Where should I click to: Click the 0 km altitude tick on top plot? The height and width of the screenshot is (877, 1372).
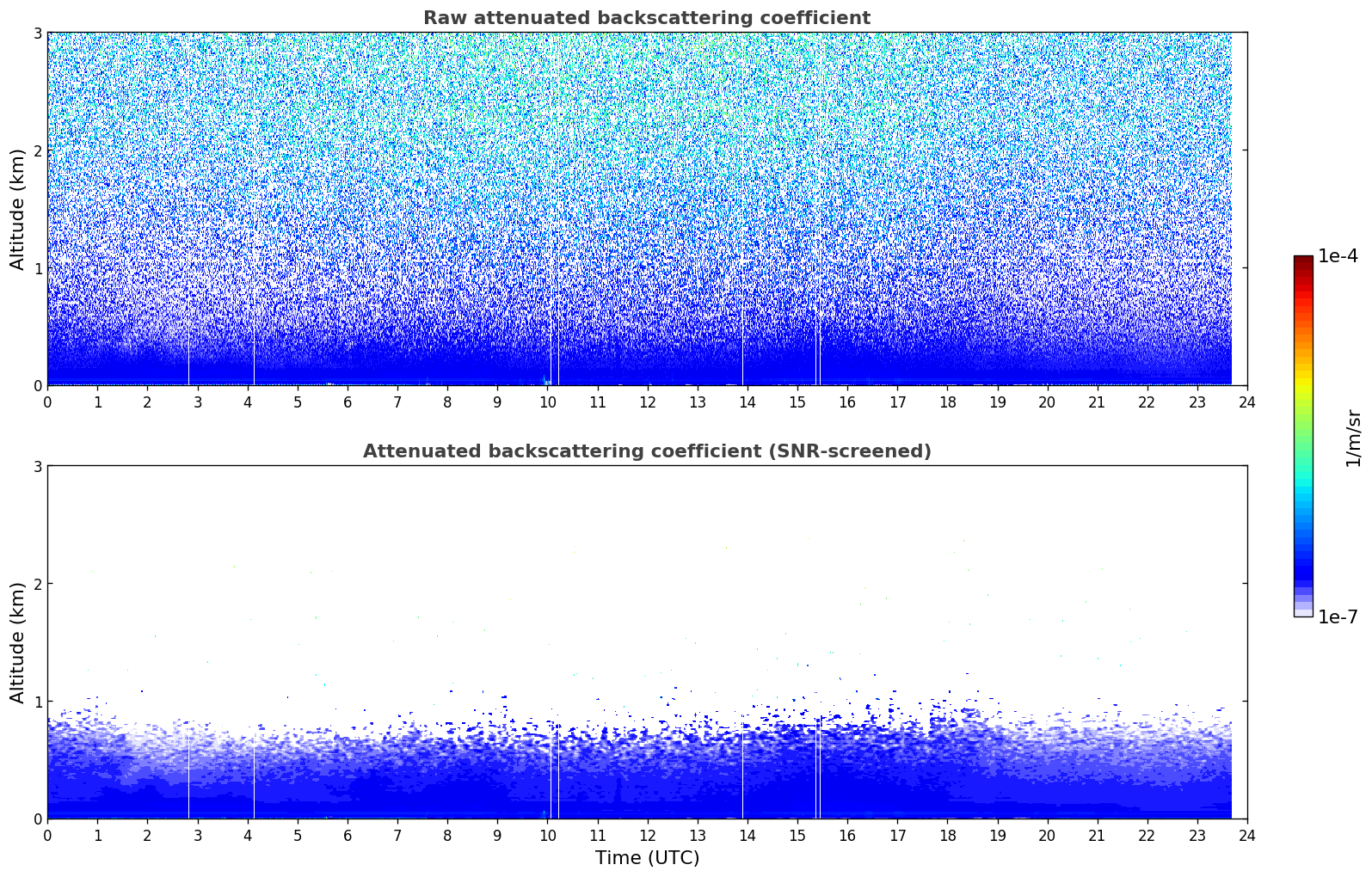click(37, 386)
